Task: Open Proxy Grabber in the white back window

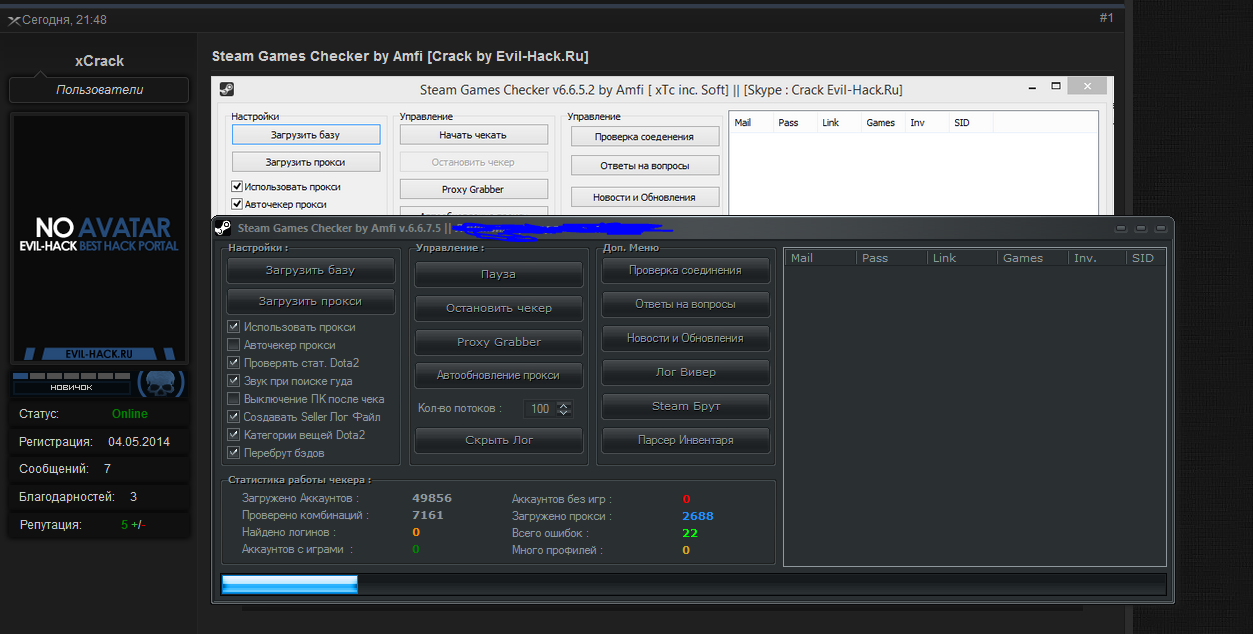Action: (473, 189)
